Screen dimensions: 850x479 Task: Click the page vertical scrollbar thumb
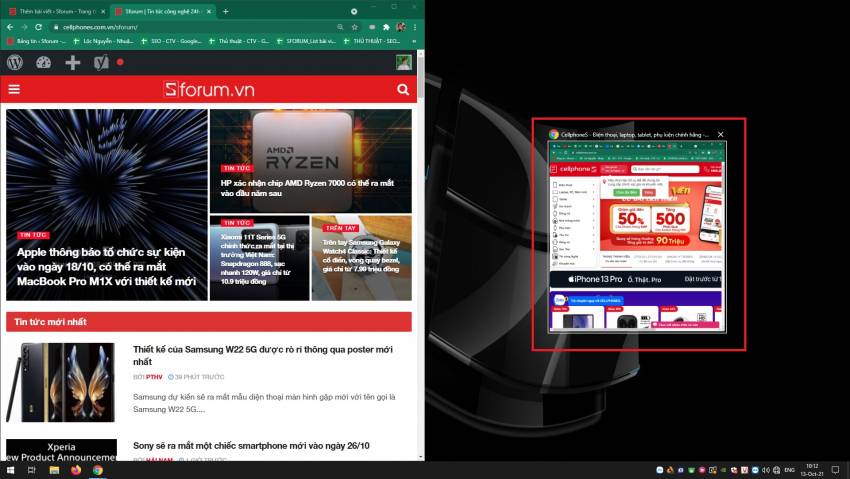421,76
